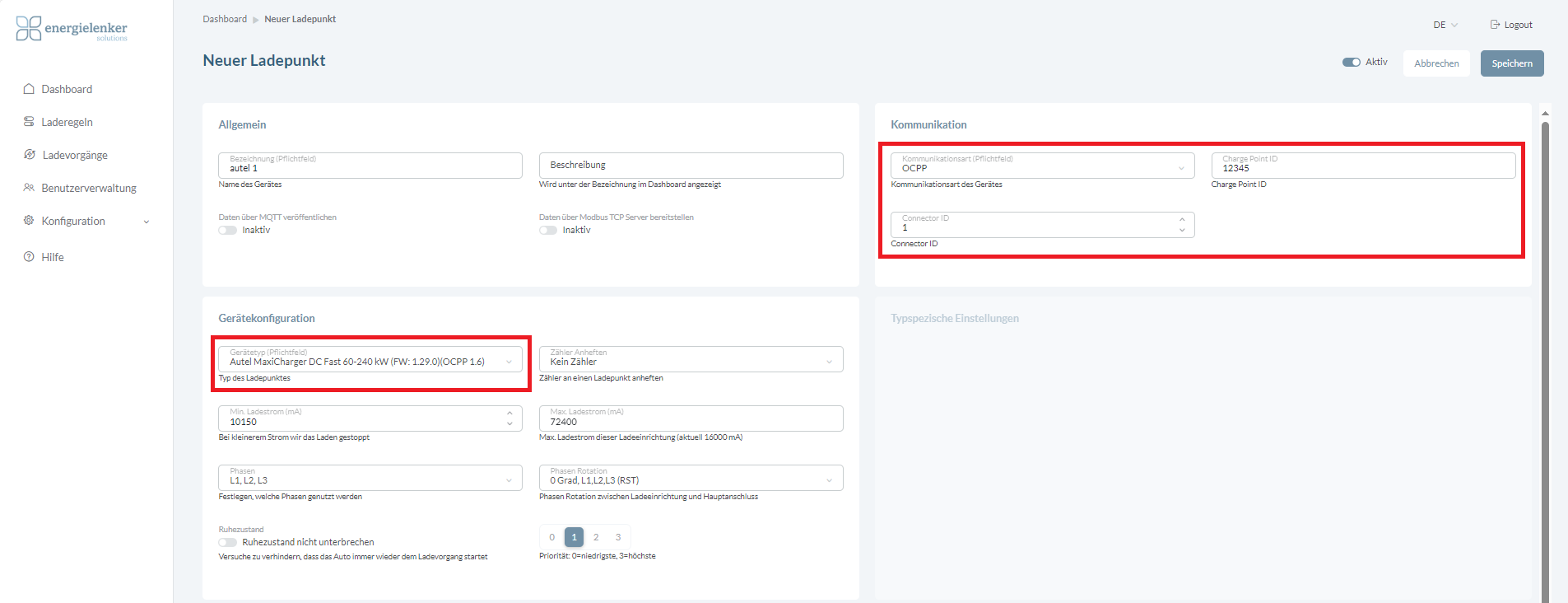Click the Benutzerverwaltung users icon

(x=29, y=188)
